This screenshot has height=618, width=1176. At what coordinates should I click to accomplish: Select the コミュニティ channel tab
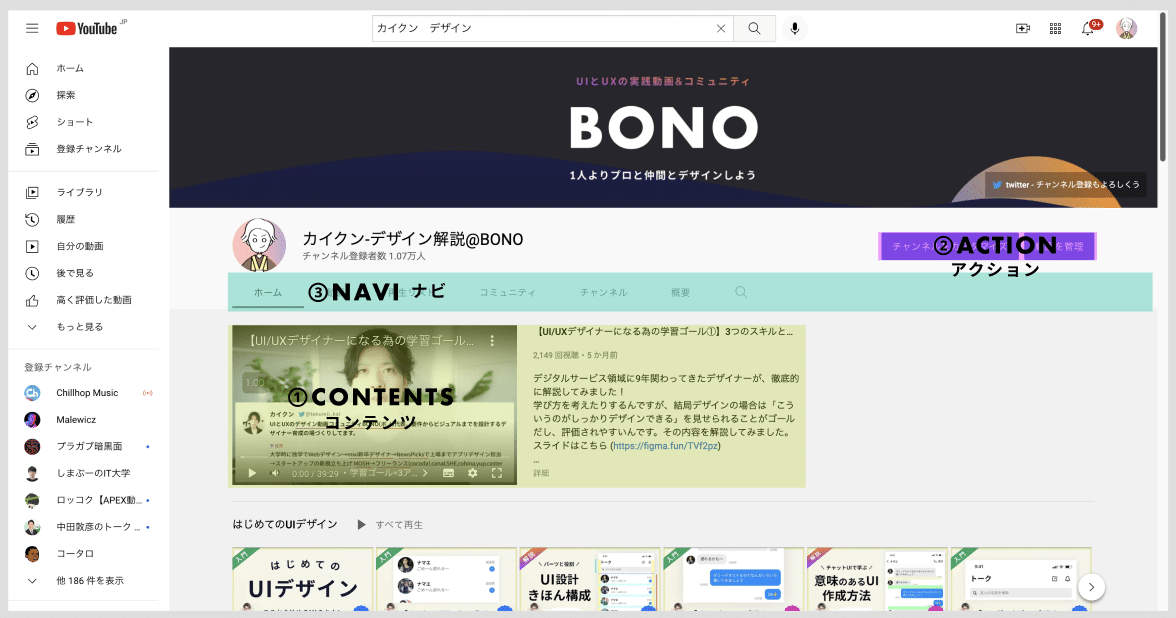[x=508, y=292]
